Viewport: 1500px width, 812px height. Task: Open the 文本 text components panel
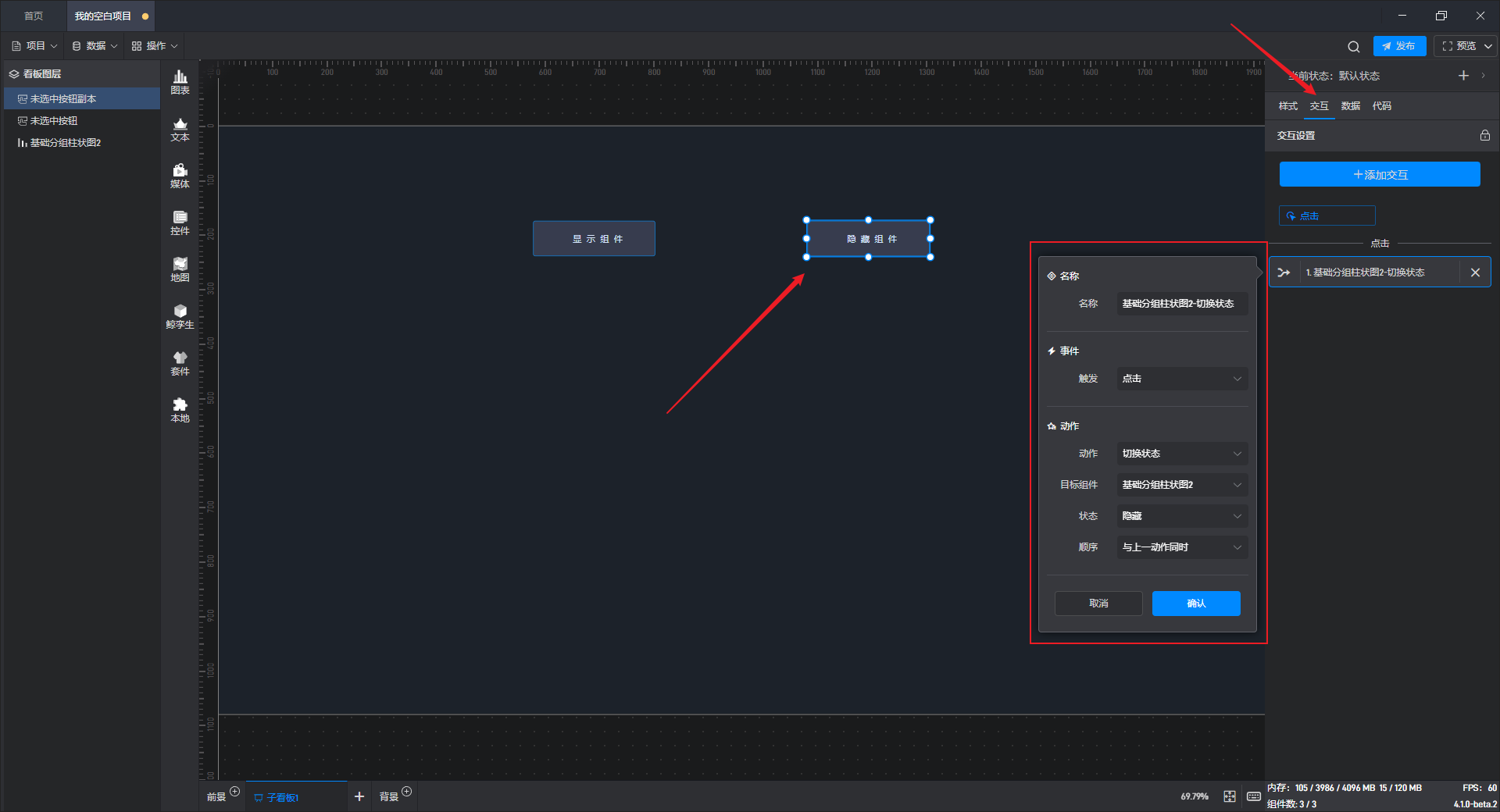pyautogui.click(x=180, y=129)
